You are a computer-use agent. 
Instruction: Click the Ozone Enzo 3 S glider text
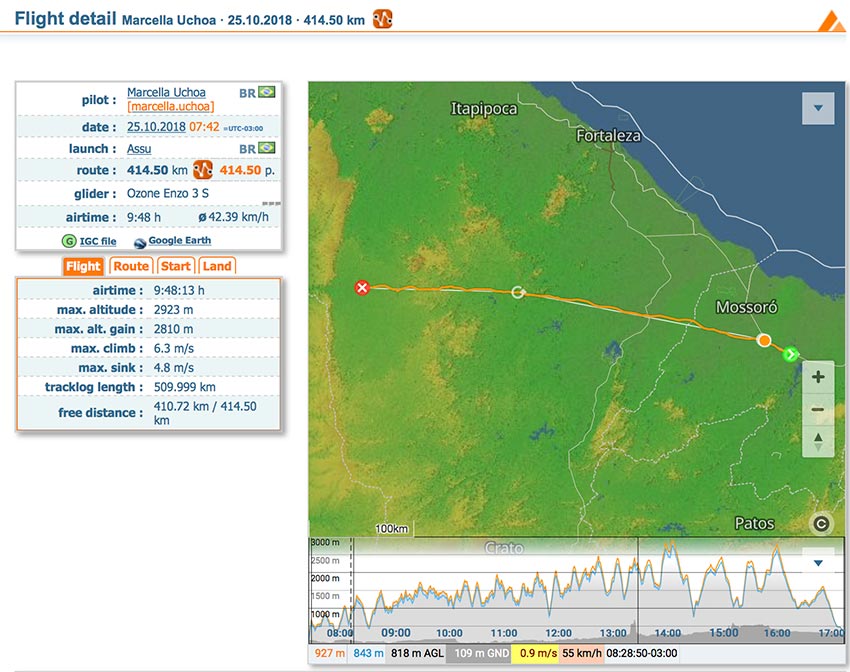point(168,193)
